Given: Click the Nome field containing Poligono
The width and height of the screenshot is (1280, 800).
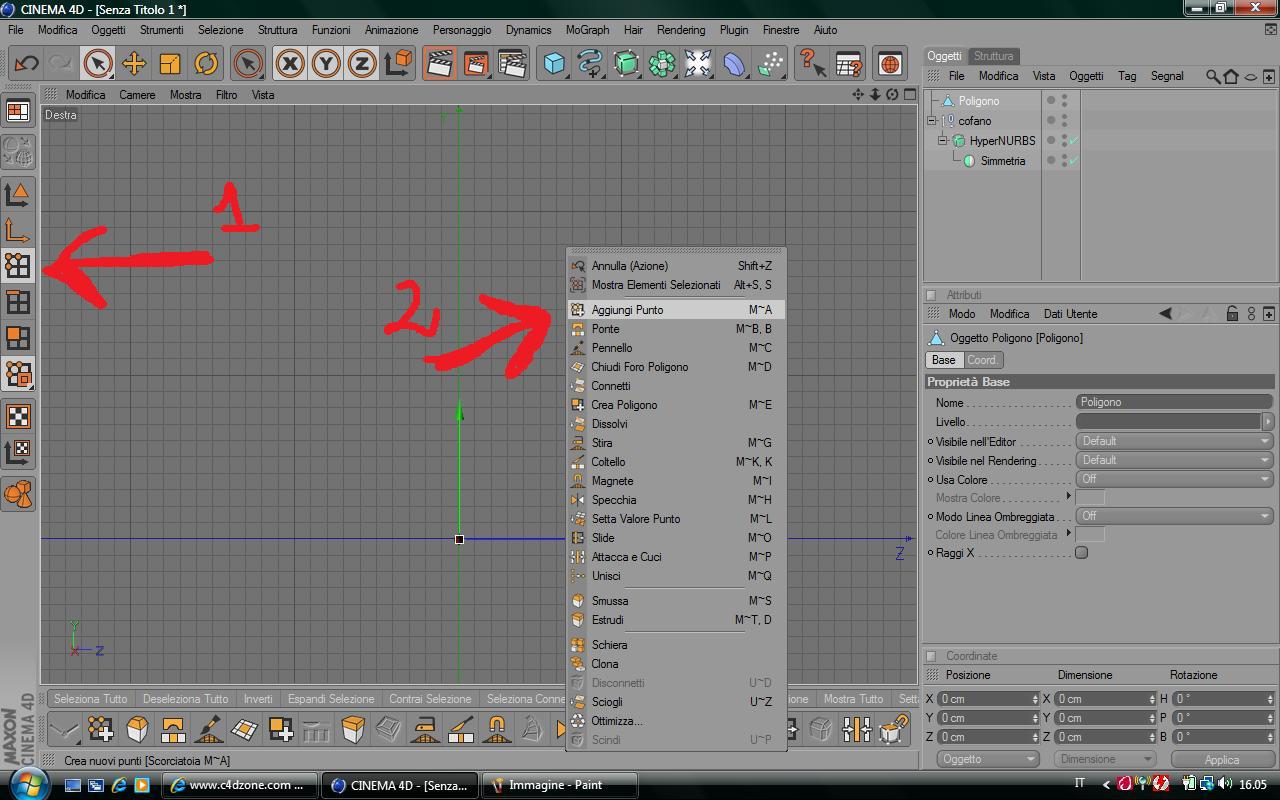Looking at the screenshot, I should tap(1175, 402).
